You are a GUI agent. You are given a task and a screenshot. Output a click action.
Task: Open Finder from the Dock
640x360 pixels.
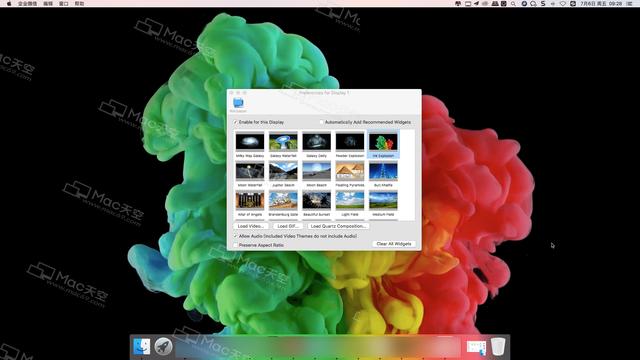142,347
